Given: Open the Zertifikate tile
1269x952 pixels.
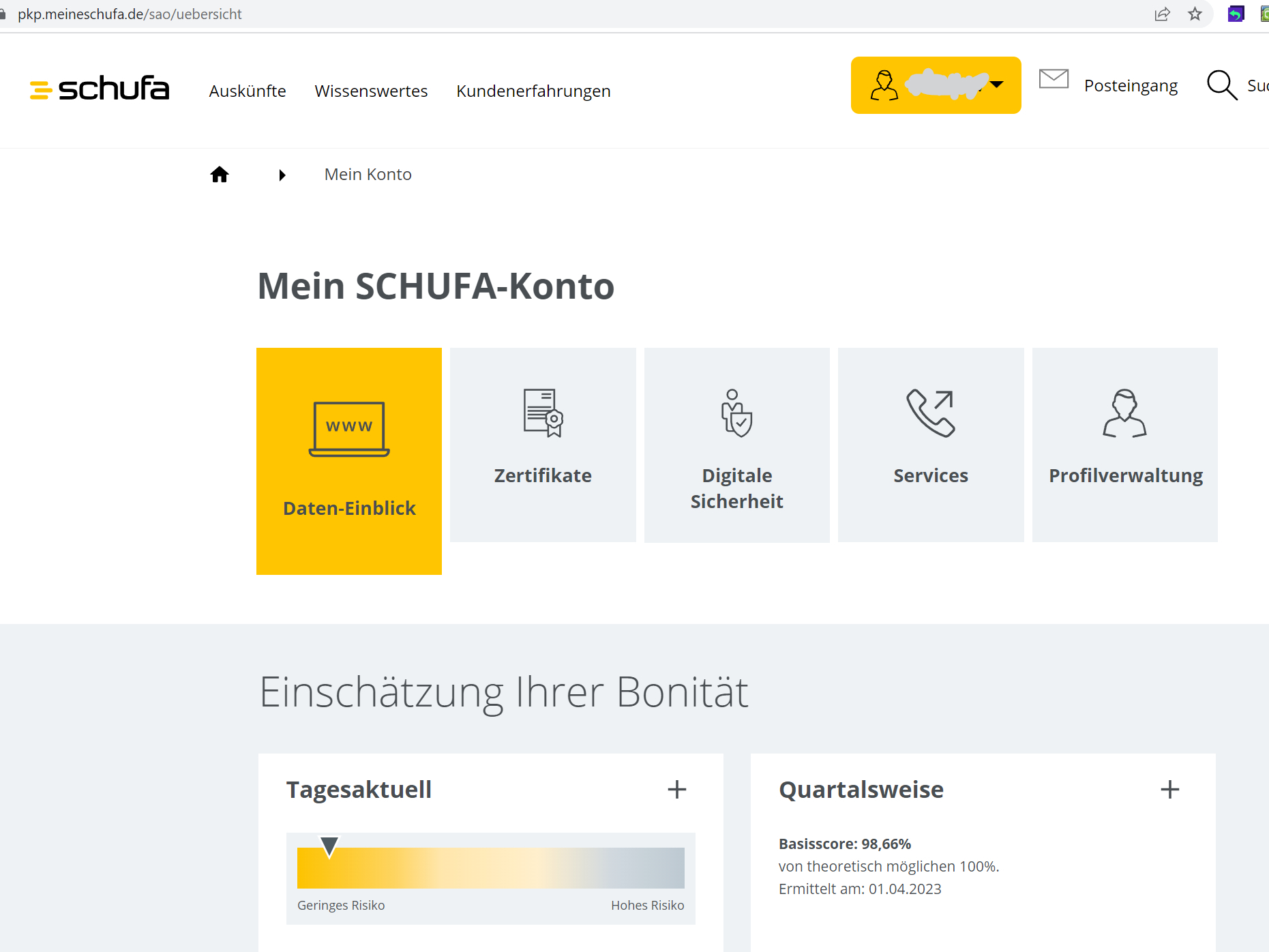Looking at the screenshot, I should (x=543, y=445).
